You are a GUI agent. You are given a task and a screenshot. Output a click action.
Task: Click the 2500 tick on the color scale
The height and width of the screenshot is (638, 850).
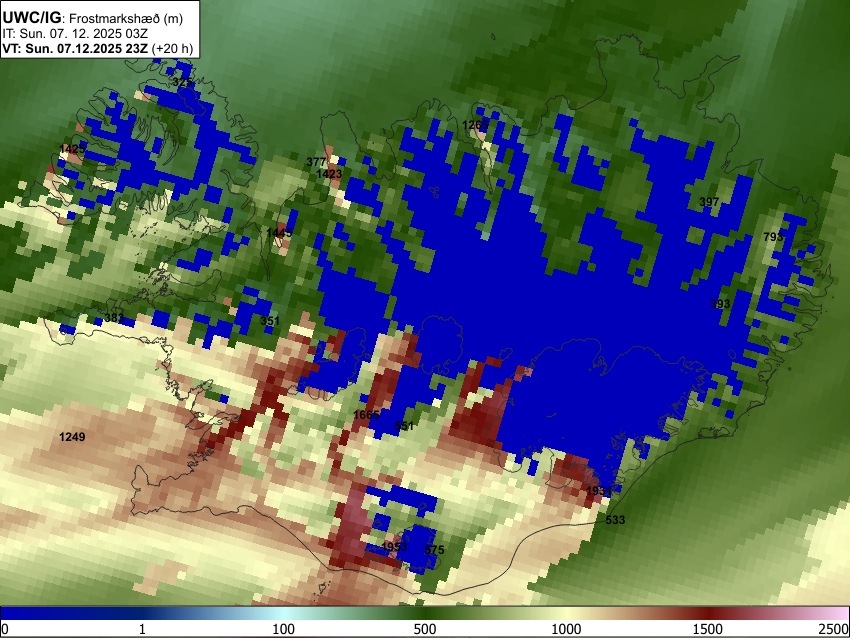tap(834, 629)
